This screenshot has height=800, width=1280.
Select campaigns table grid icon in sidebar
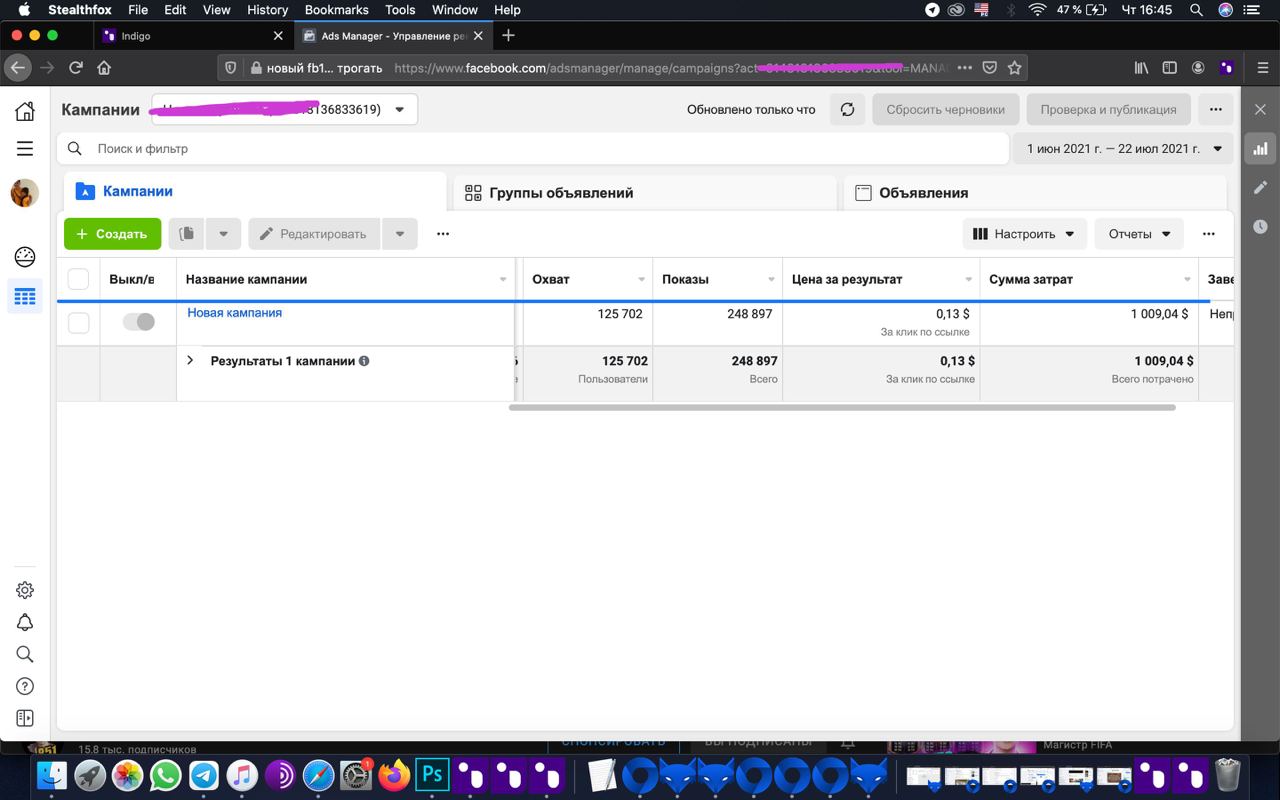25,296
